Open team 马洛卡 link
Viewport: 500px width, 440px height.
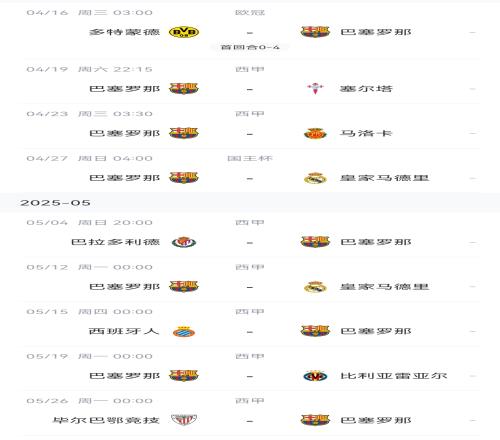click(x=366, y=133)
